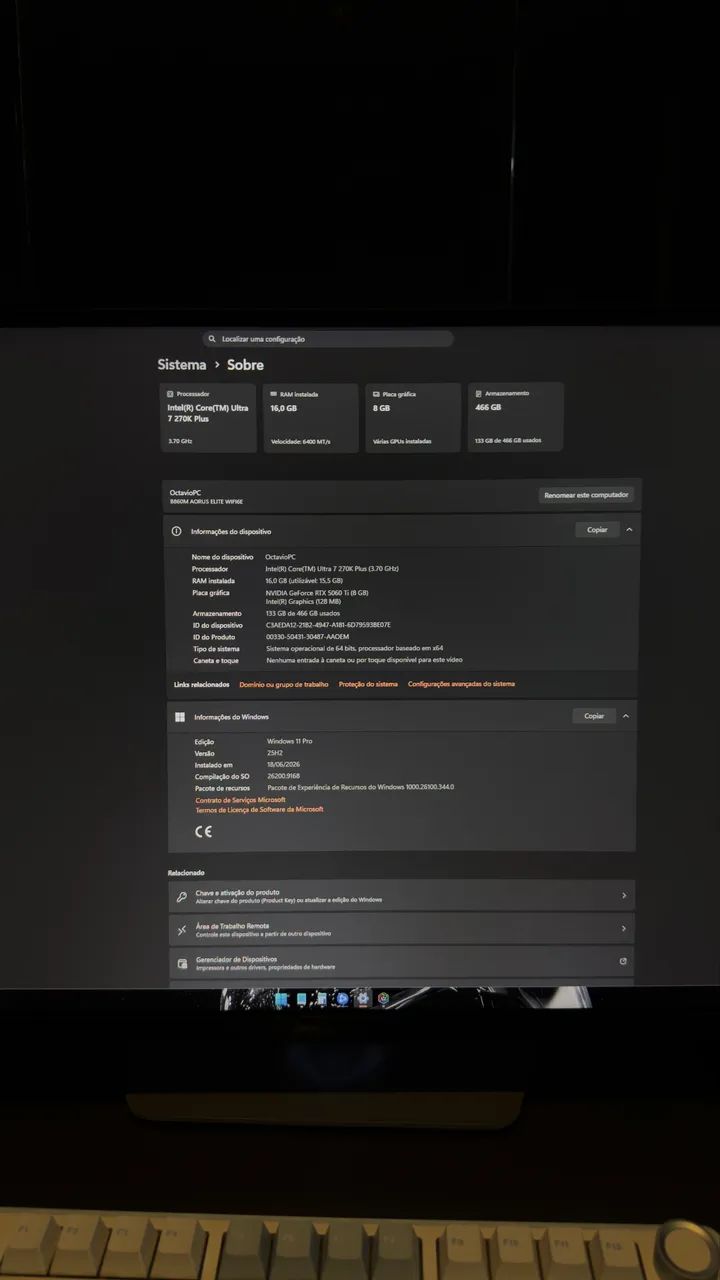
Task: Open external link icon on Gerenciador de Dispositivos row
Action: tap(623, 961)
